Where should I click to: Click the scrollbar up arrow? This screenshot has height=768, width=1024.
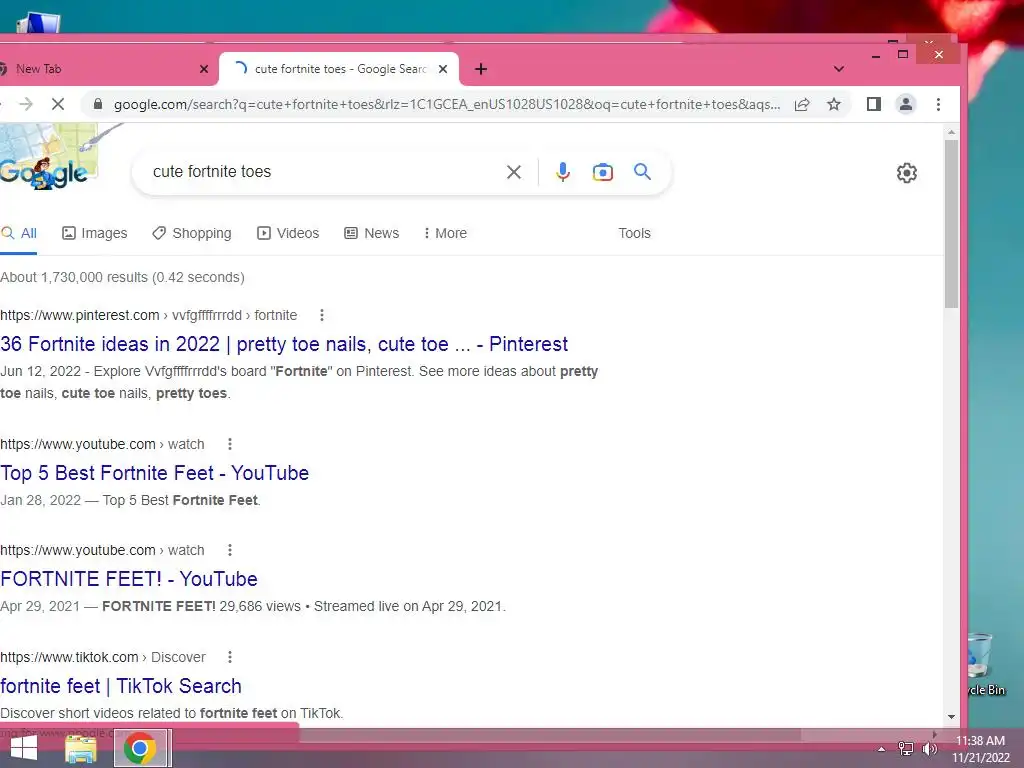coord(952,133)
